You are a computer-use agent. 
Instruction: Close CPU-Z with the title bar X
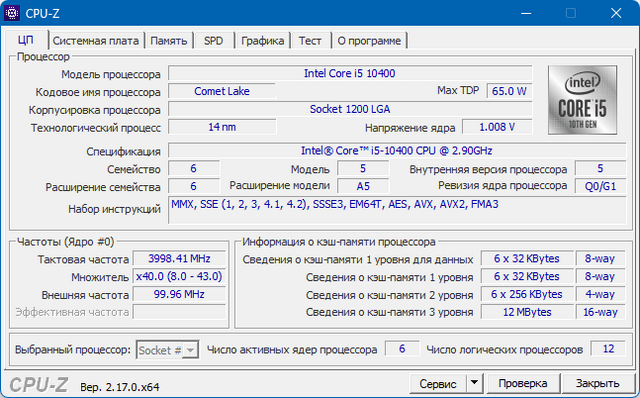click(x=616, y=13)
